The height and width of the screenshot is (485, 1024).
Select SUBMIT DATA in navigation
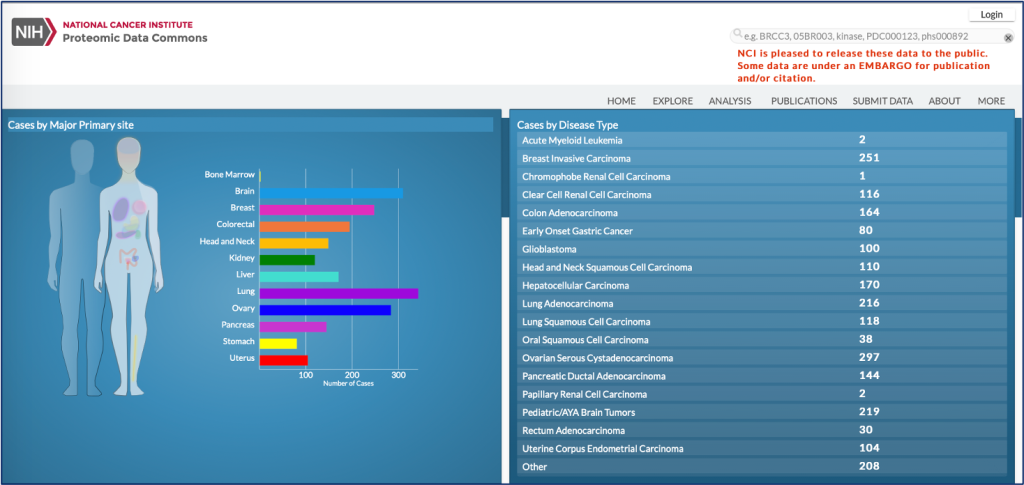coord(882,101)
